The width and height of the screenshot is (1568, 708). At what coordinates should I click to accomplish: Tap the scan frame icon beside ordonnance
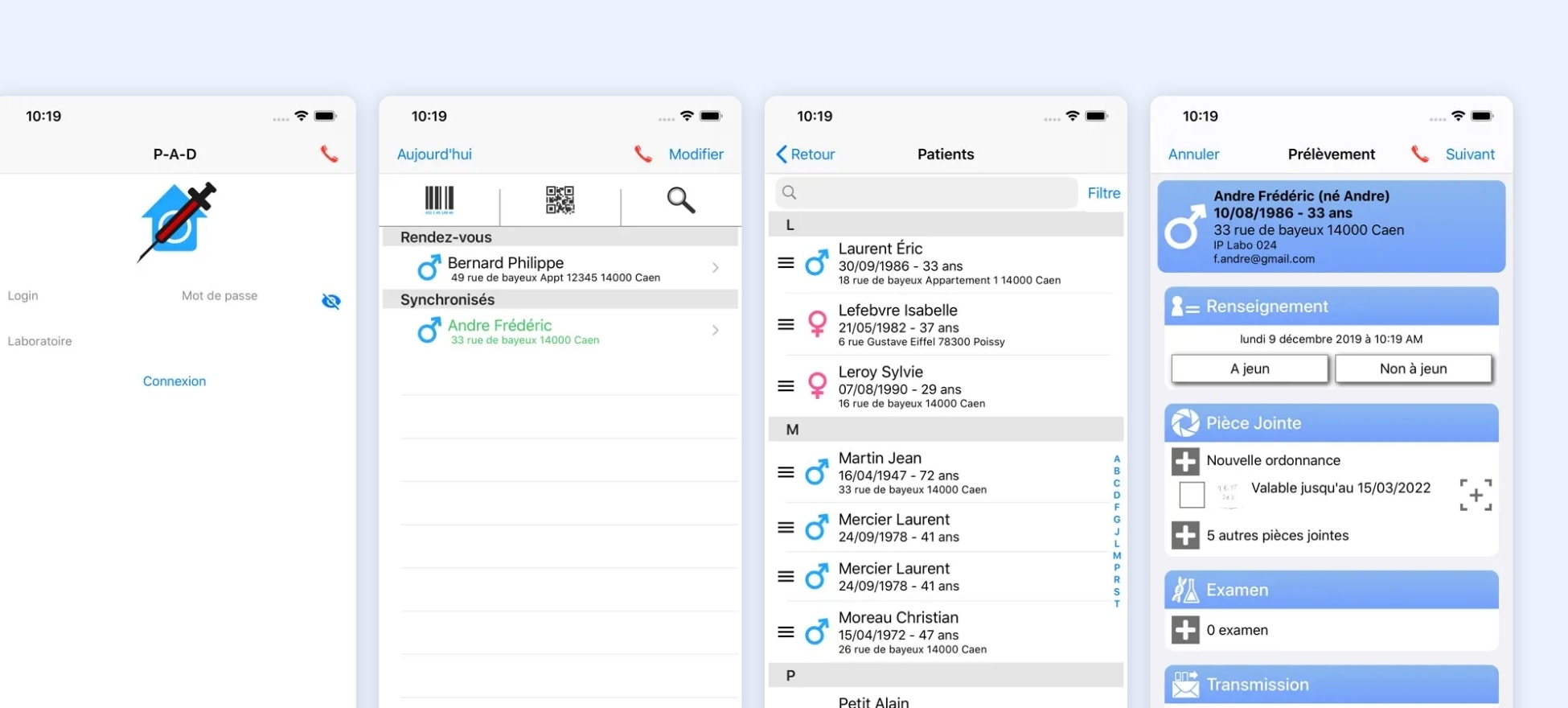click(1476, 495)
